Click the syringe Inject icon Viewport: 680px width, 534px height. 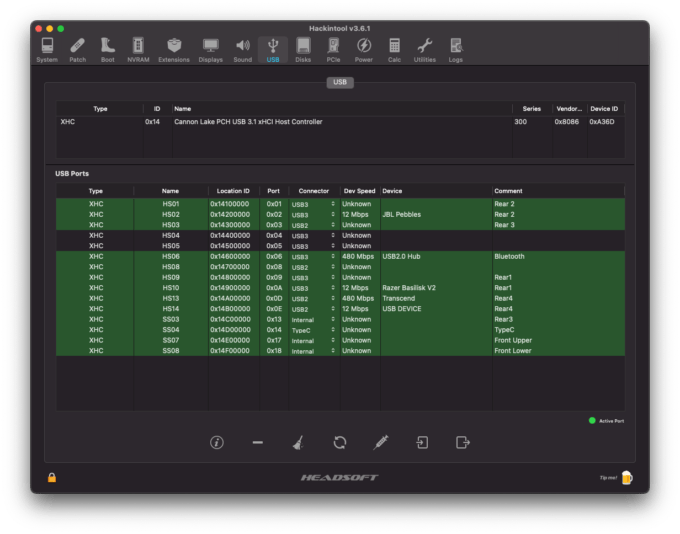(381, 442)
